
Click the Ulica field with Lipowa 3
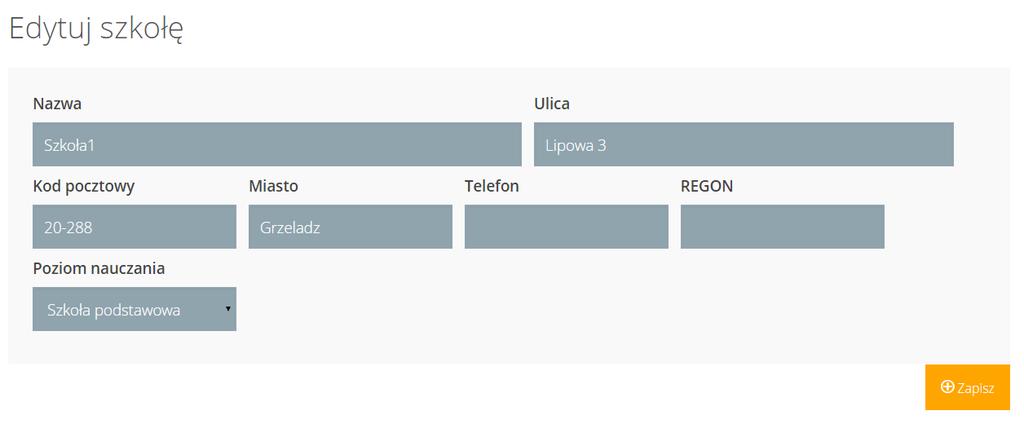744,144
